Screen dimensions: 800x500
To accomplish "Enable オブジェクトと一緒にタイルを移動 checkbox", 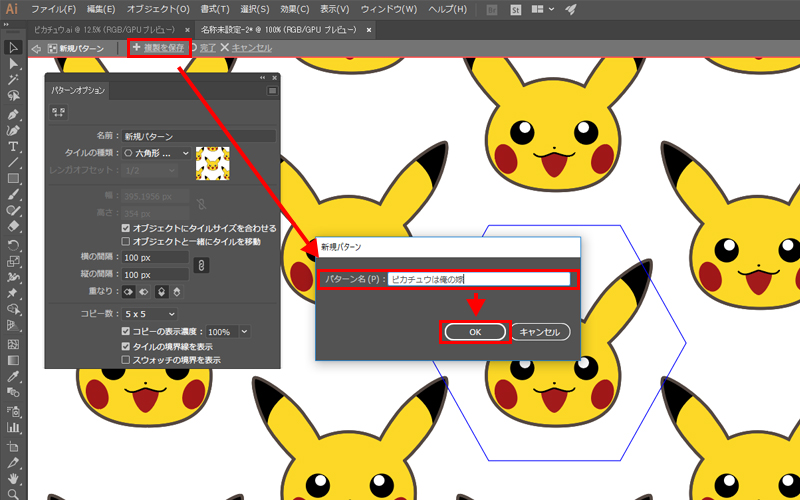I will [x=126, y=241].
